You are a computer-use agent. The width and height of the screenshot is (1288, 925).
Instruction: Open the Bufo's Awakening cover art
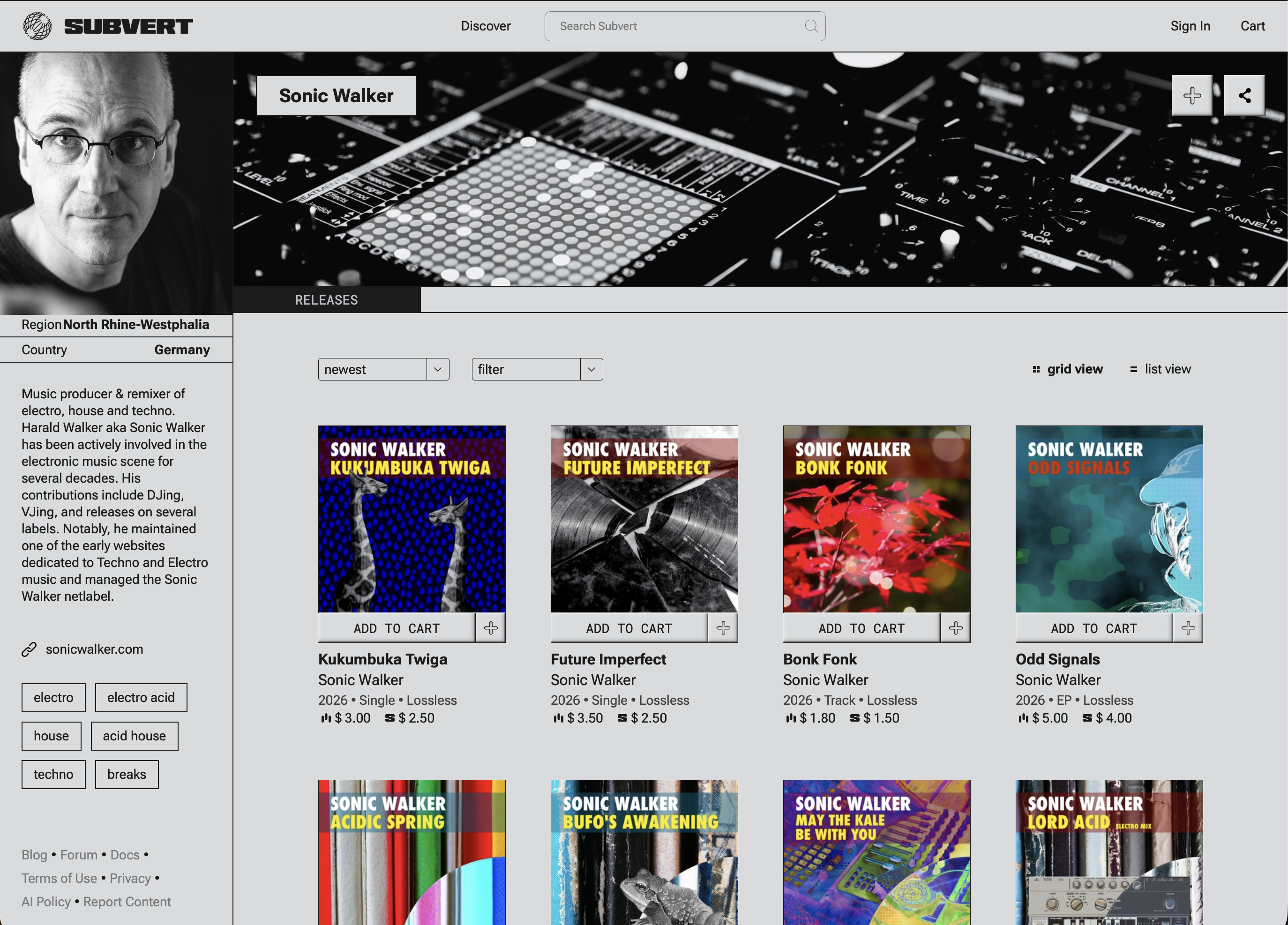644,852
